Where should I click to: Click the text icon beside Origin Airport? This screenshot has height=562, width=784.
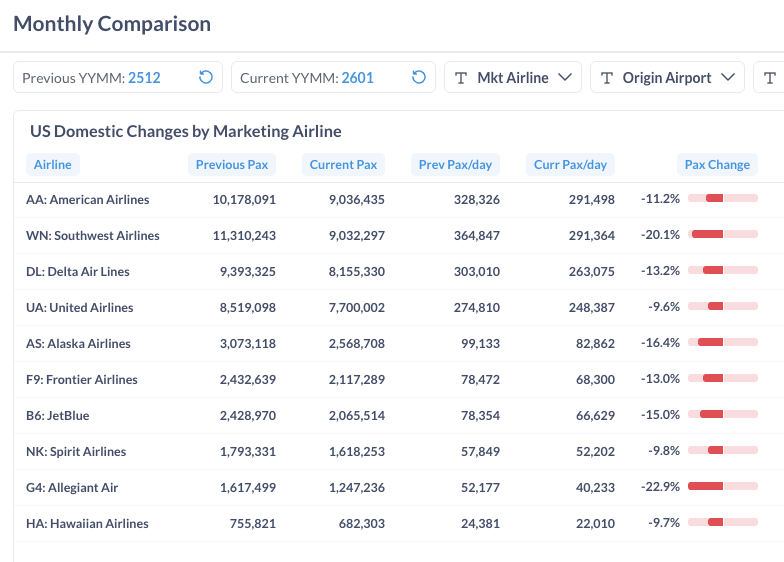coord(607,77)
